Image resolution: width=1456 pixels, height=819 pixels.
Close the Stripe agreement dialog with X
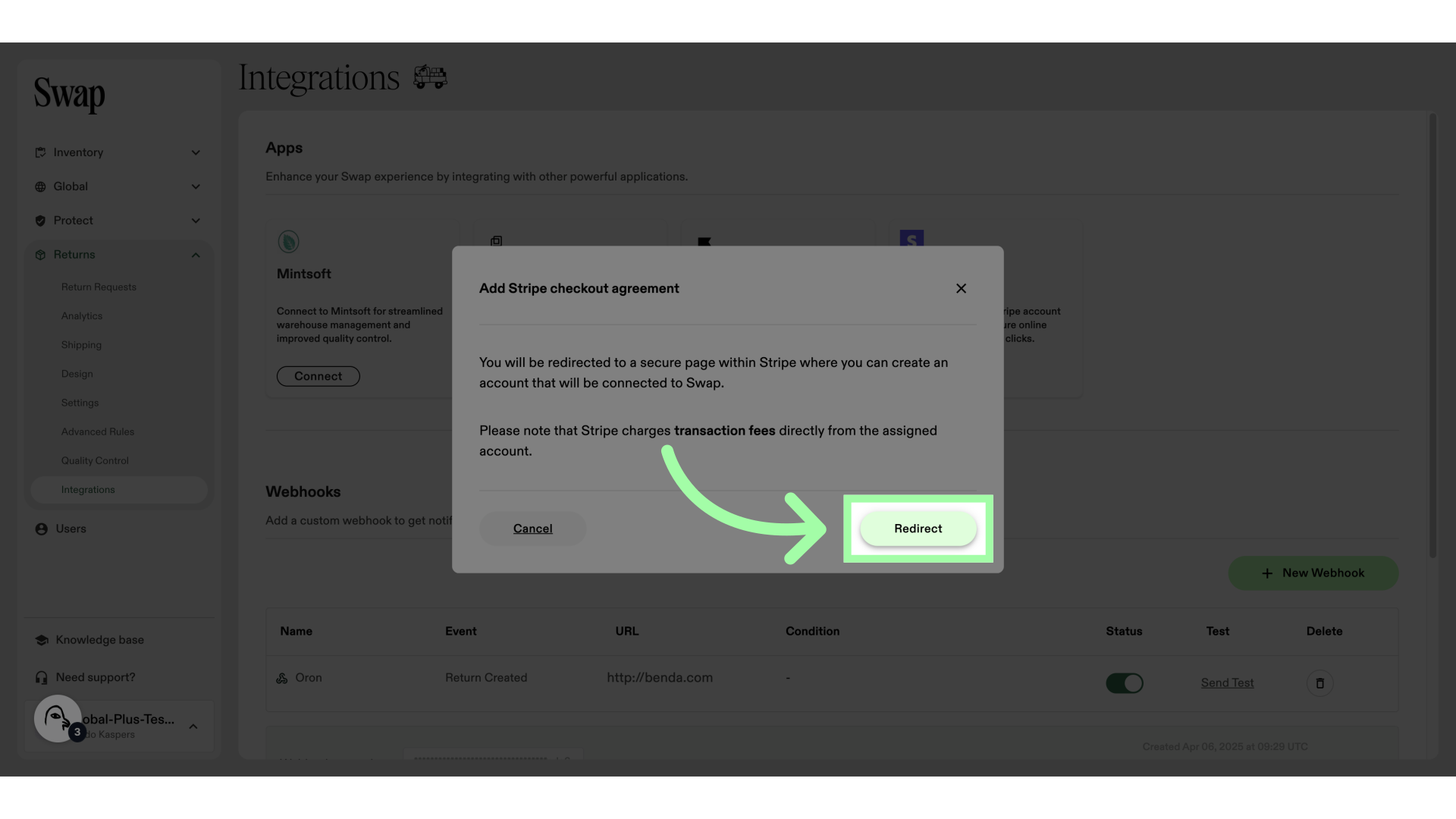pyautogui.click(x=961, y=288)
